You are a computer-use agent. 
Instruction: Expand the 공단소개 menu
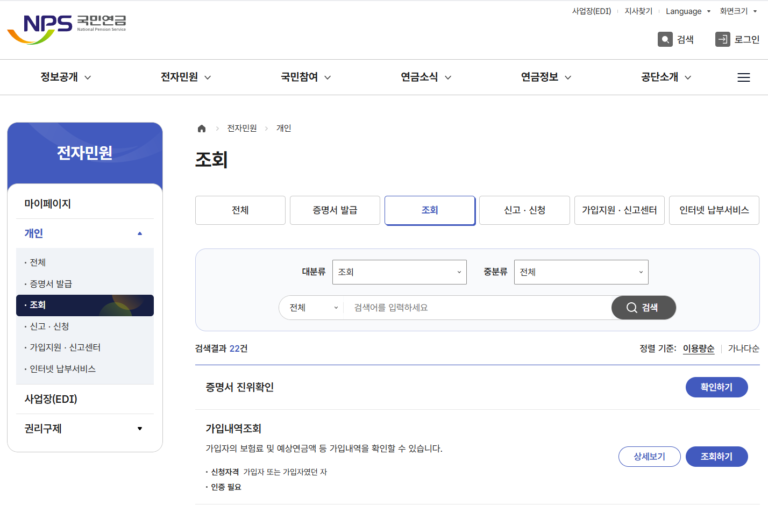(x=666, y=77)
